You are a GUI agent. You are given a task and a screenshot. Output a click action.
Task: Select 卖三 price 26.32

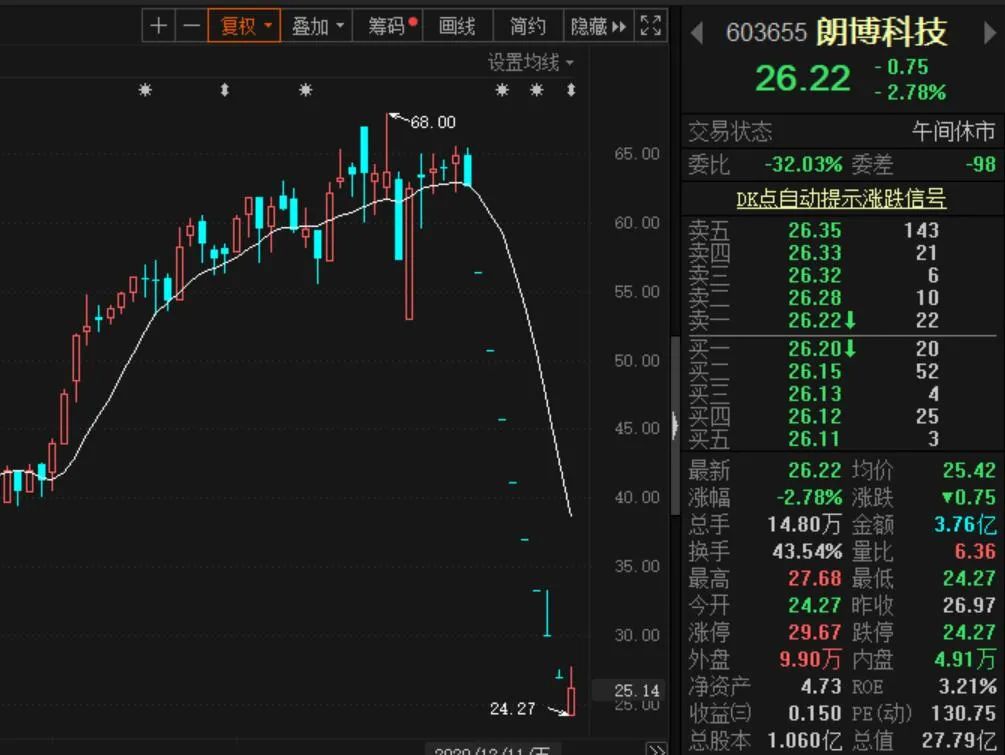[x=815, y=275]
